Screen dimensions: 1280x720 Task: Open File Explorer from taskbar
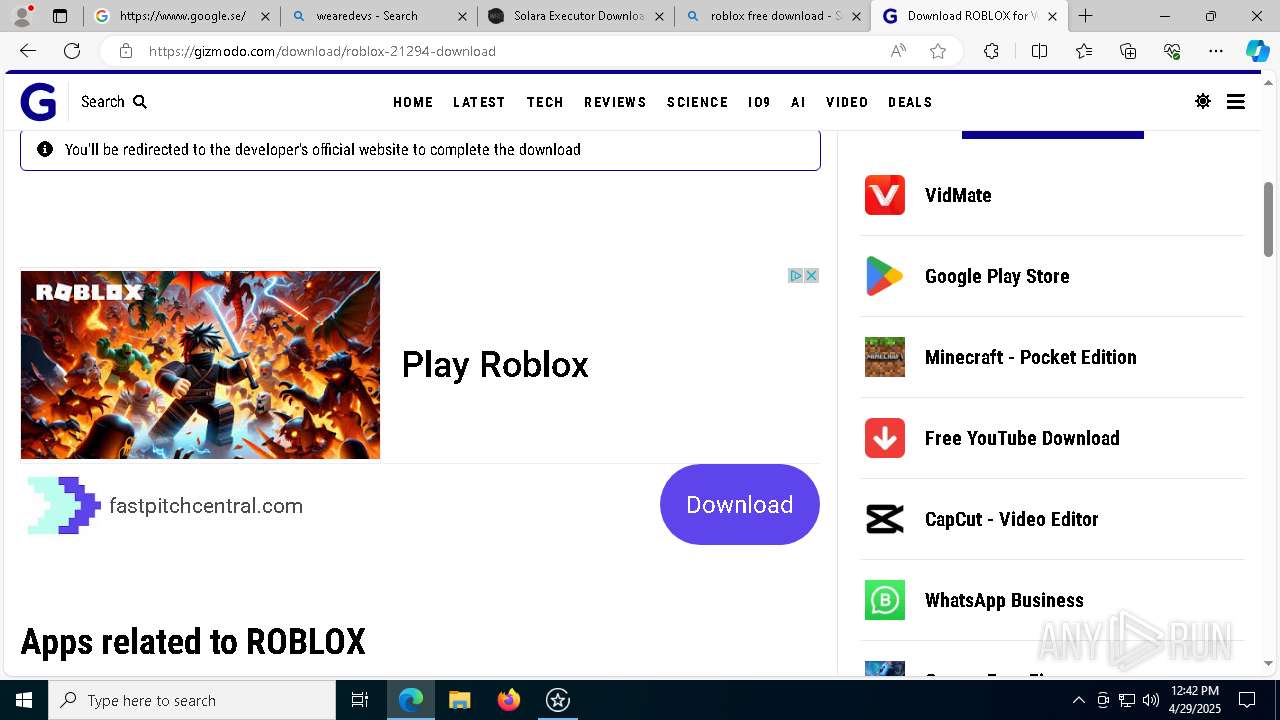459,700
